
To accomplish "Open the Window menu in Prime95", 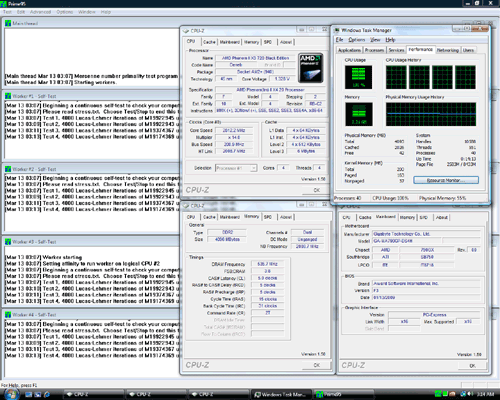I will pyautogui.click(x=87, y=12).
